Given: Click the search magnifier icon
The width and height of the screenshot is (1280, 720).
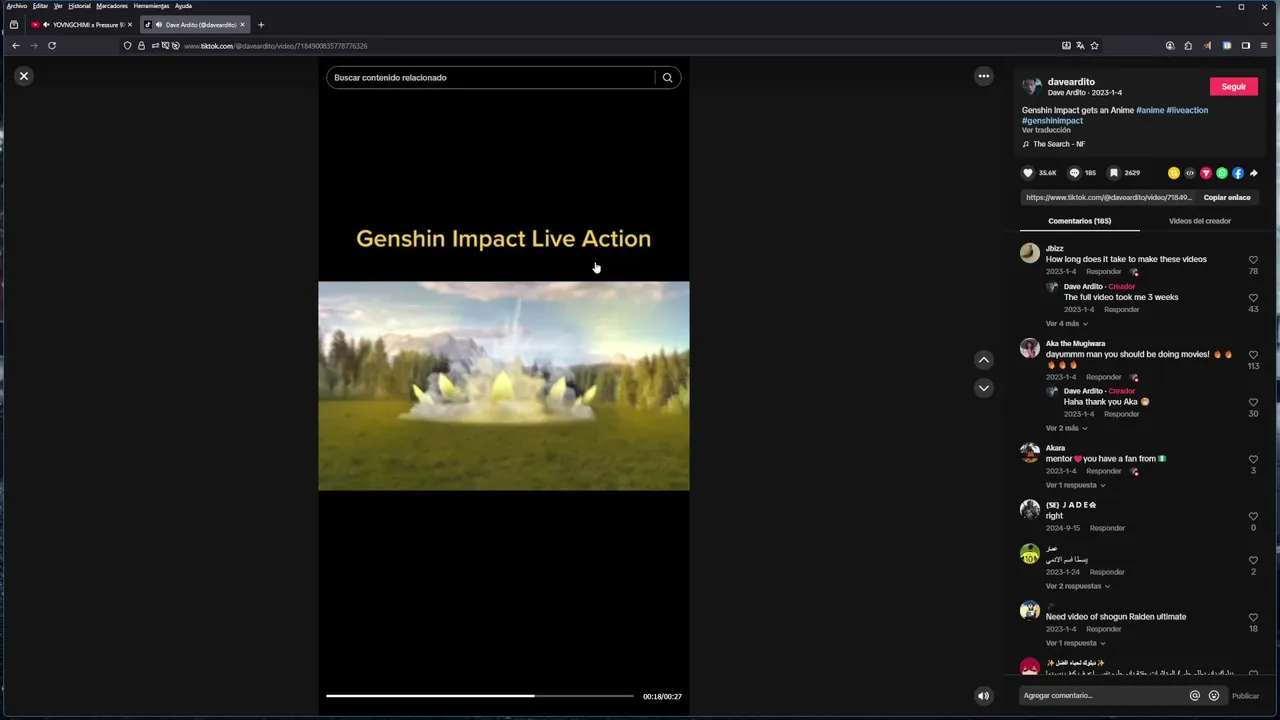Looking at the screenshot, I should [x=667, y=77].
